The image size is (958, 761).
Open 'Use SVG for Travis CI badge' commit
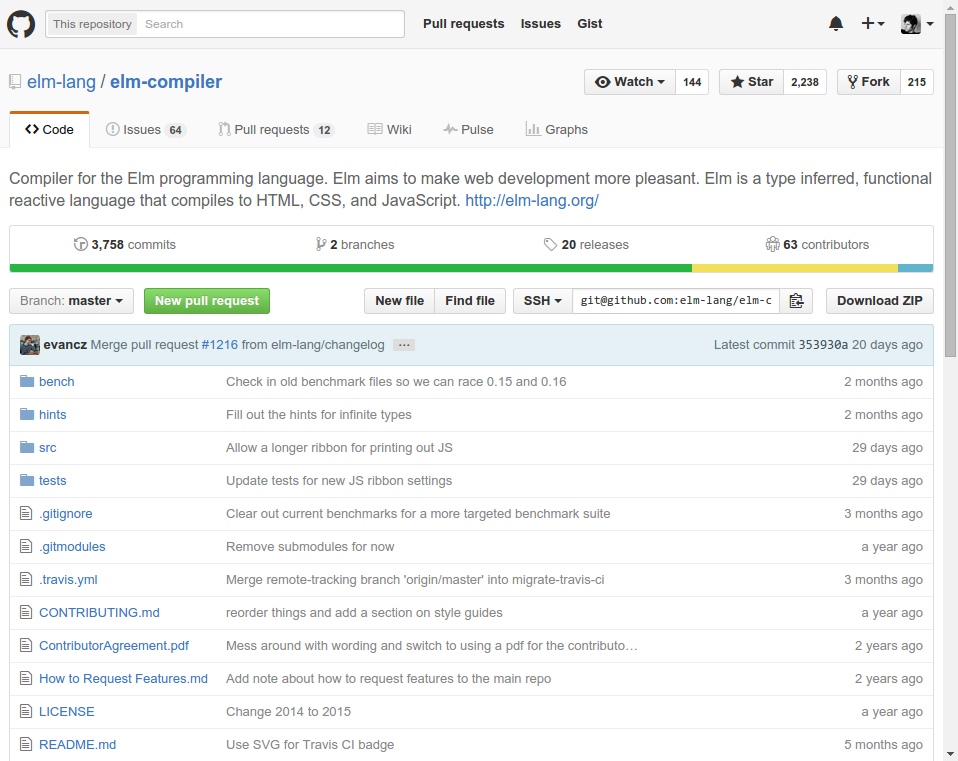click(x=310, y=745)
